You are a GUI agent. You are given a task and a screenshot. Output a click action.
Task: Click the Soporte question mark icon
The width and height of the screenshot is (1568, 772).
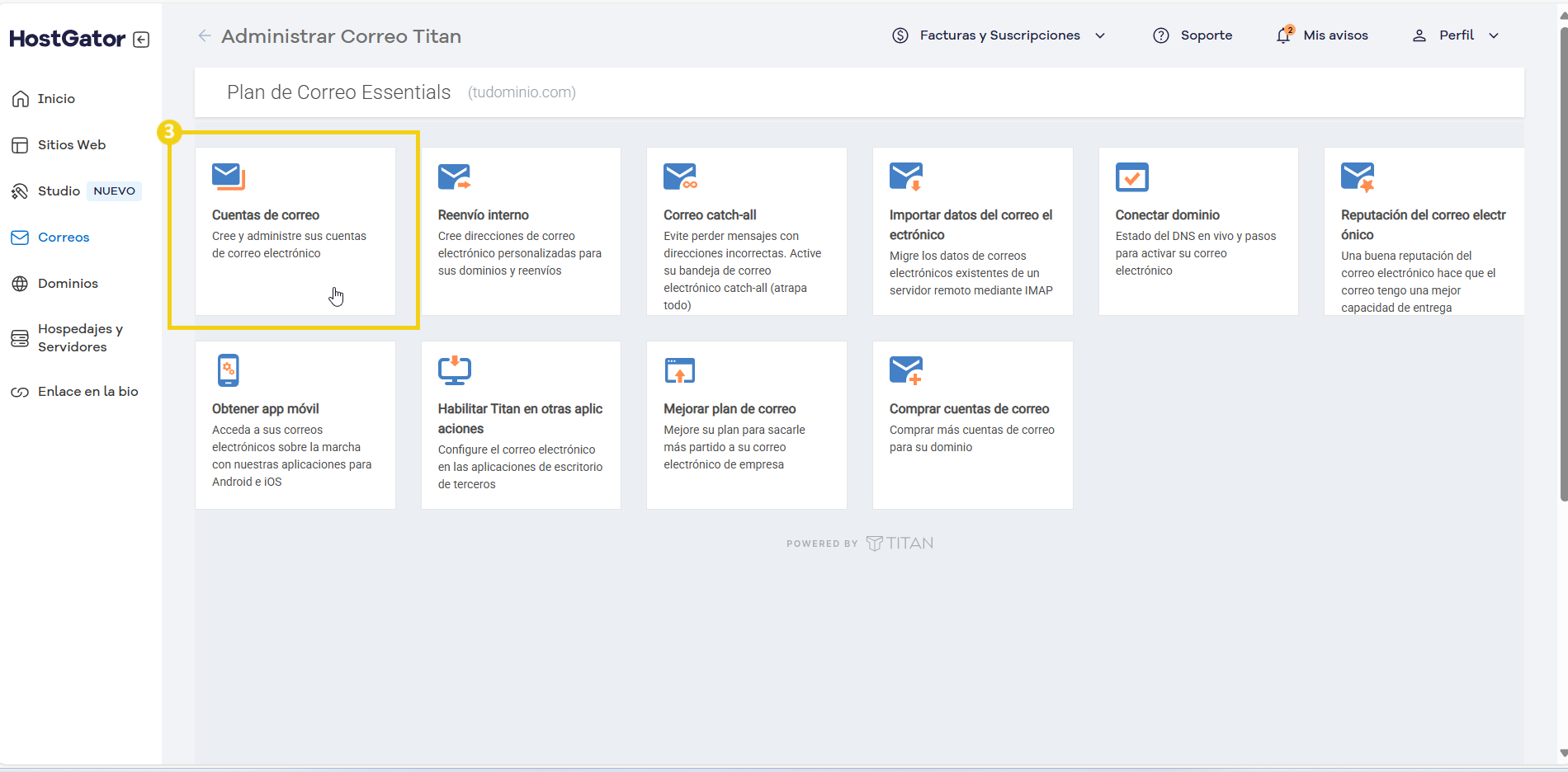[x=1161, y=35]
